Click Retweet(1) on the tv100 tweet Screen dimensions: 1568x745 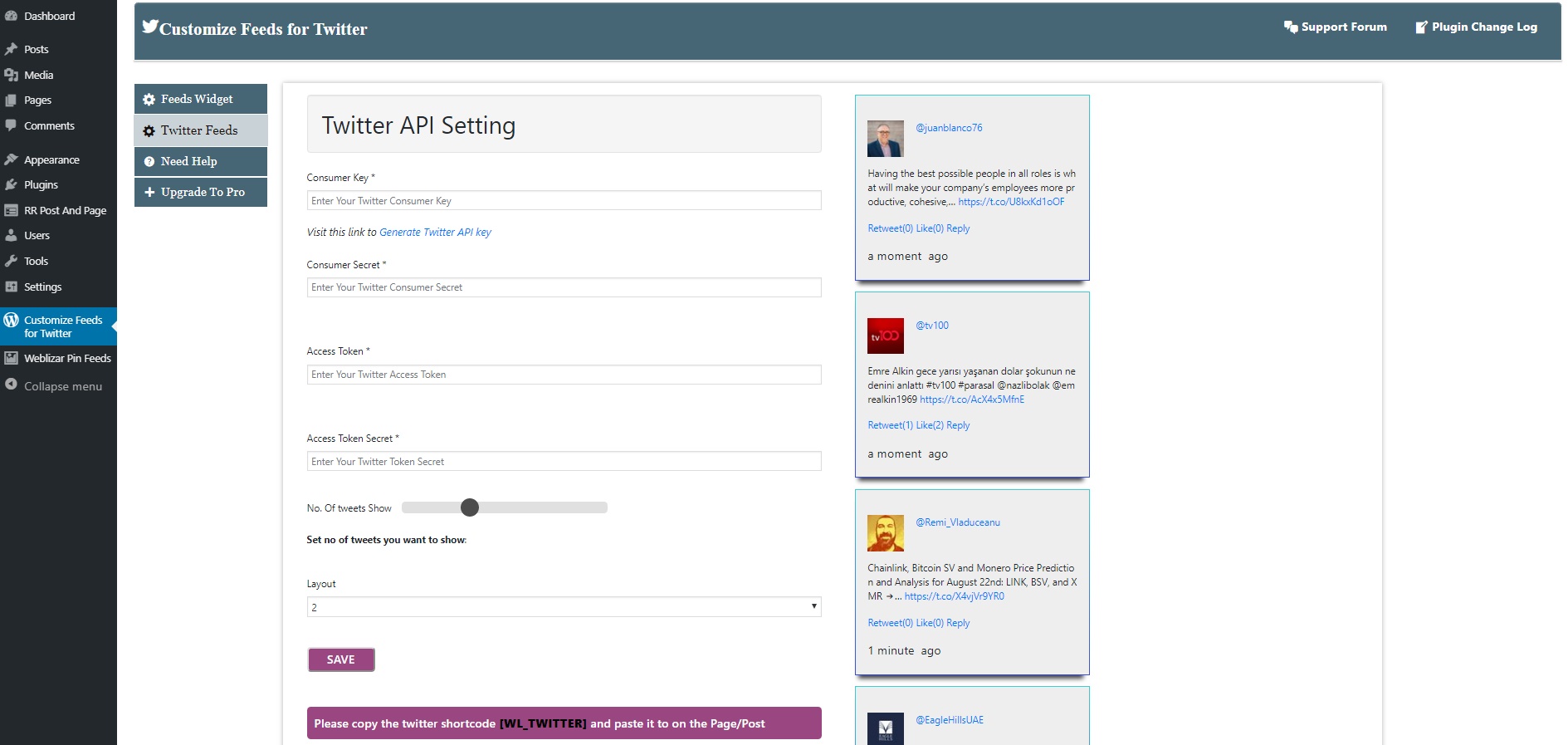tap(890, 425)
